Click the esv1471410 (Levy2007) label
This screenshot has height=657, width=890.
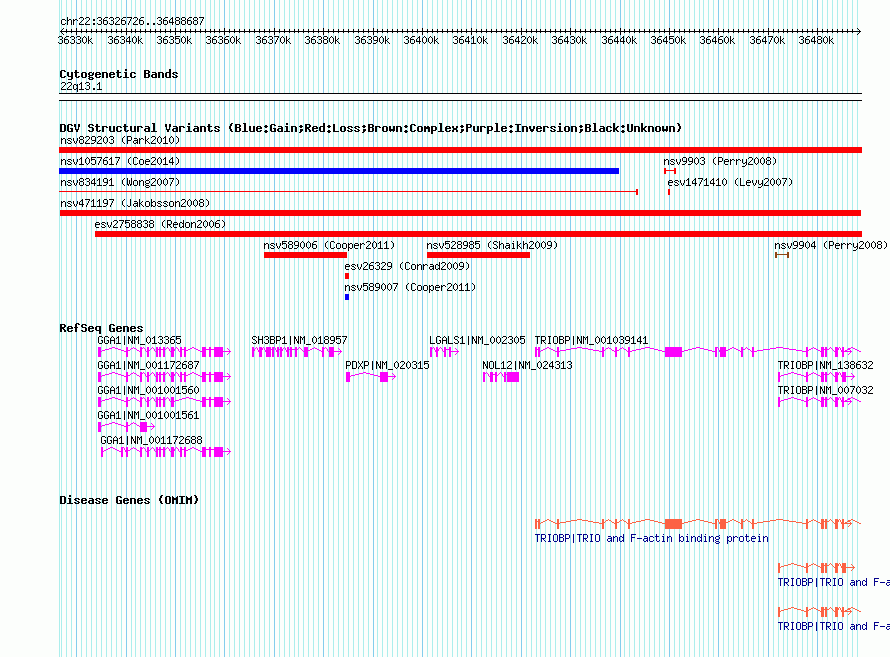coord(730,182)
